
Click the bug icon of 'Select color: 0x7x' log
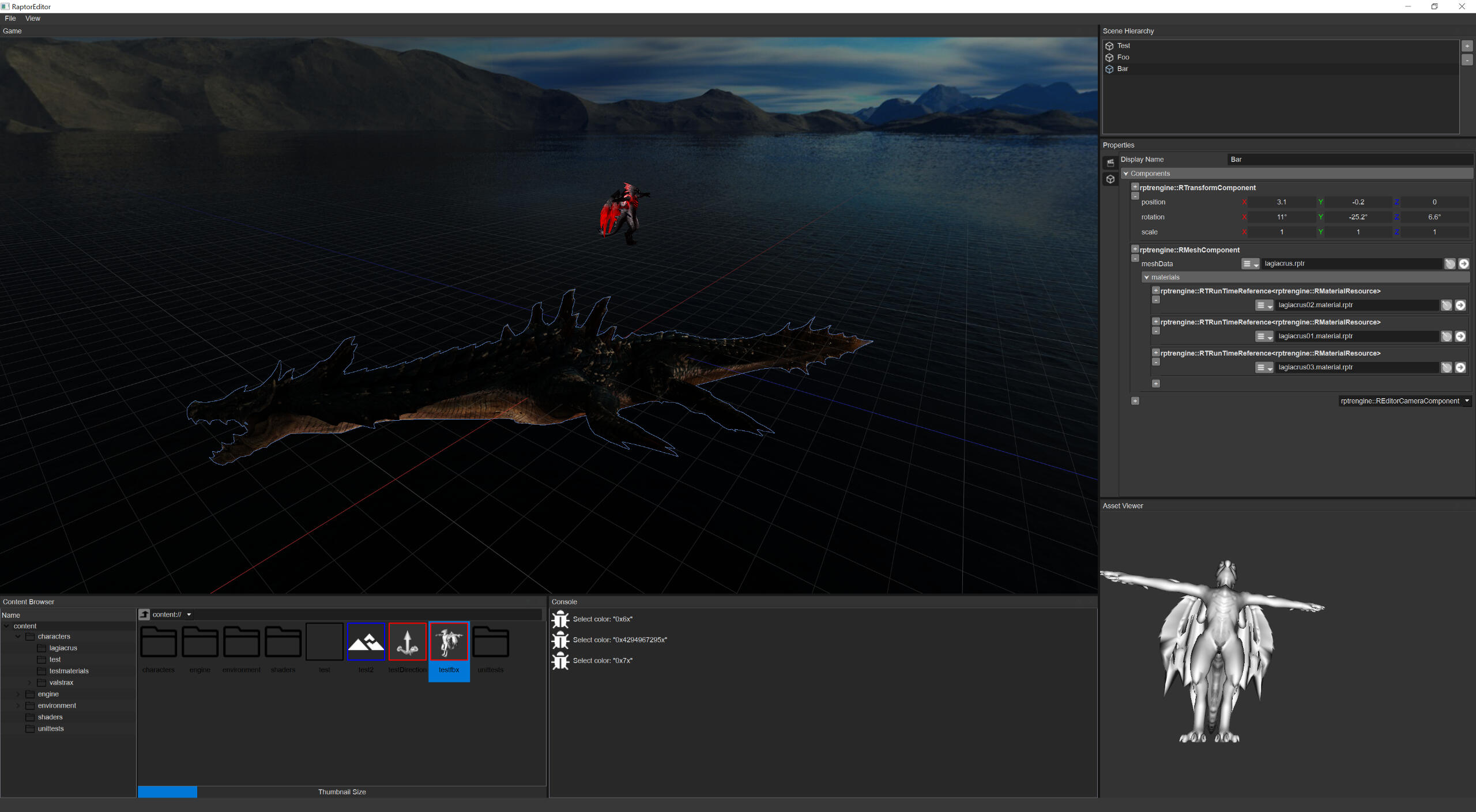pyautogui.click(x=560, y=661)
